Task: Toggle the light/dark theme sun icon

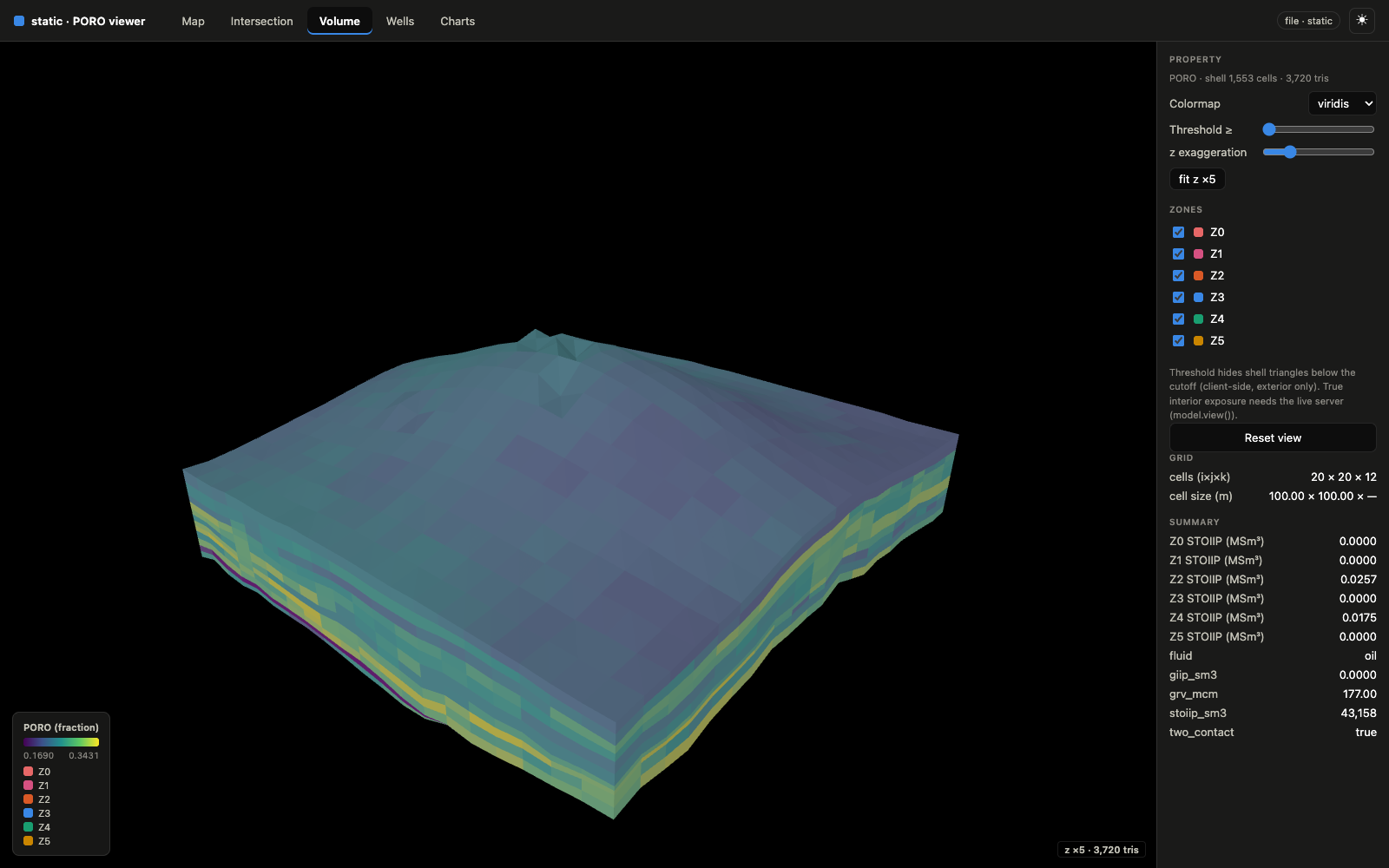Action: (x=1362, y=21)
